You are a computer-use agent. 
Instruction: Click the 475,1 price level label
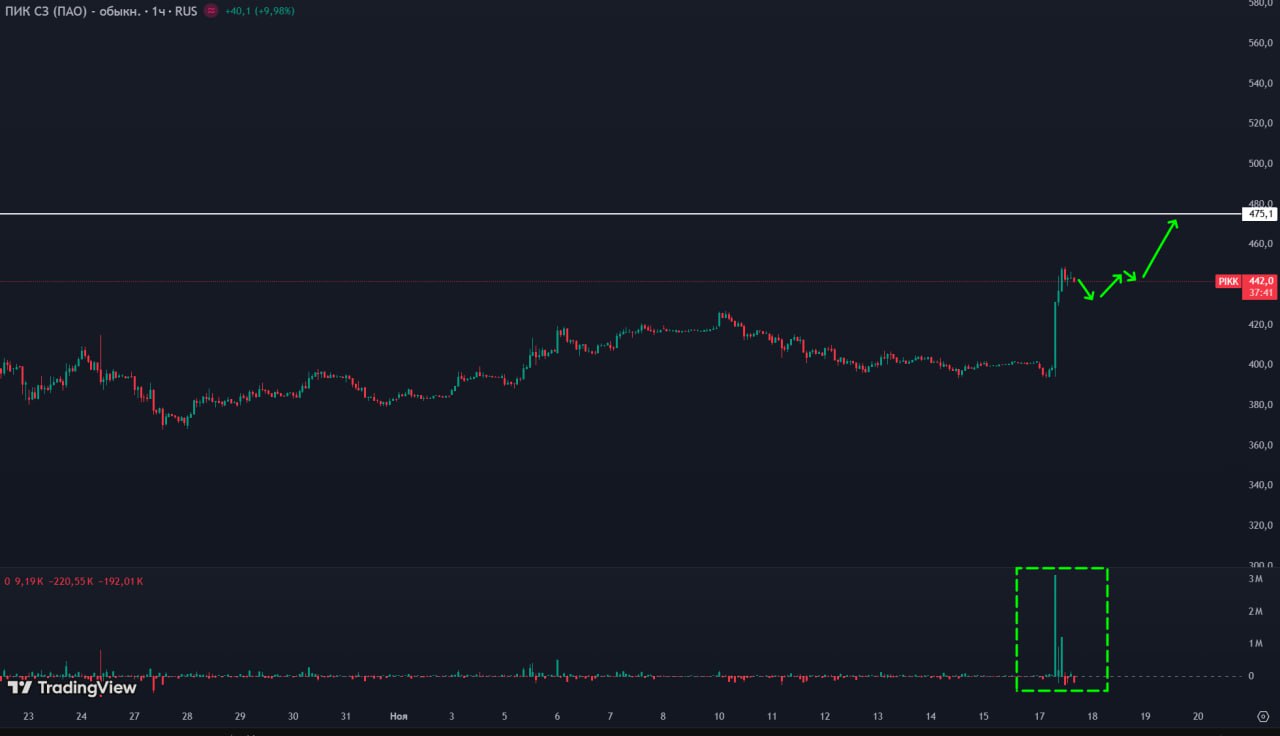pyautogui.click(x=1259, y=214)
